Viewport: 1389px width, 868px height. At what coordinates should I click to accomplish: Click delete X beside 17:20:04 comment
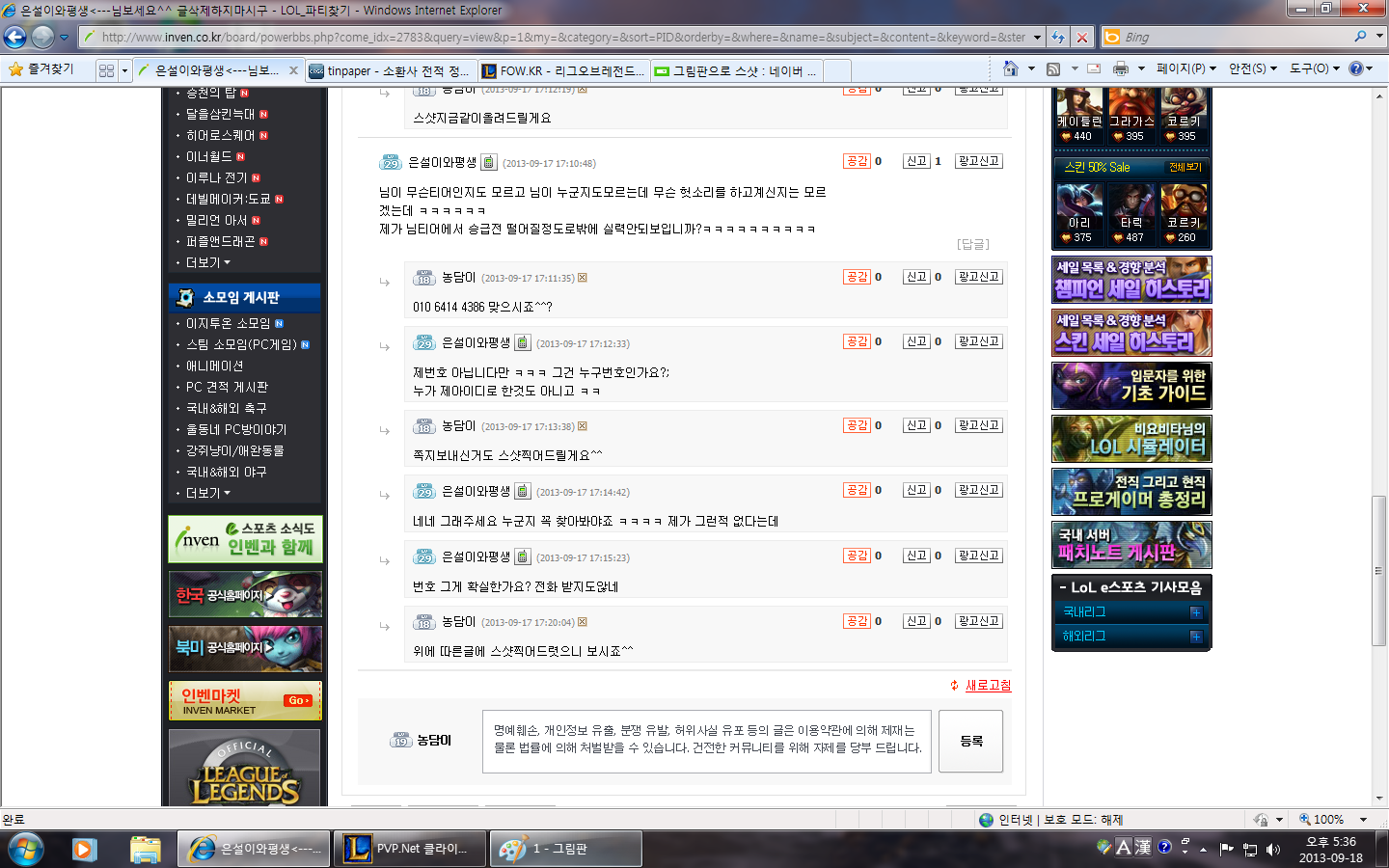(583, 622)
